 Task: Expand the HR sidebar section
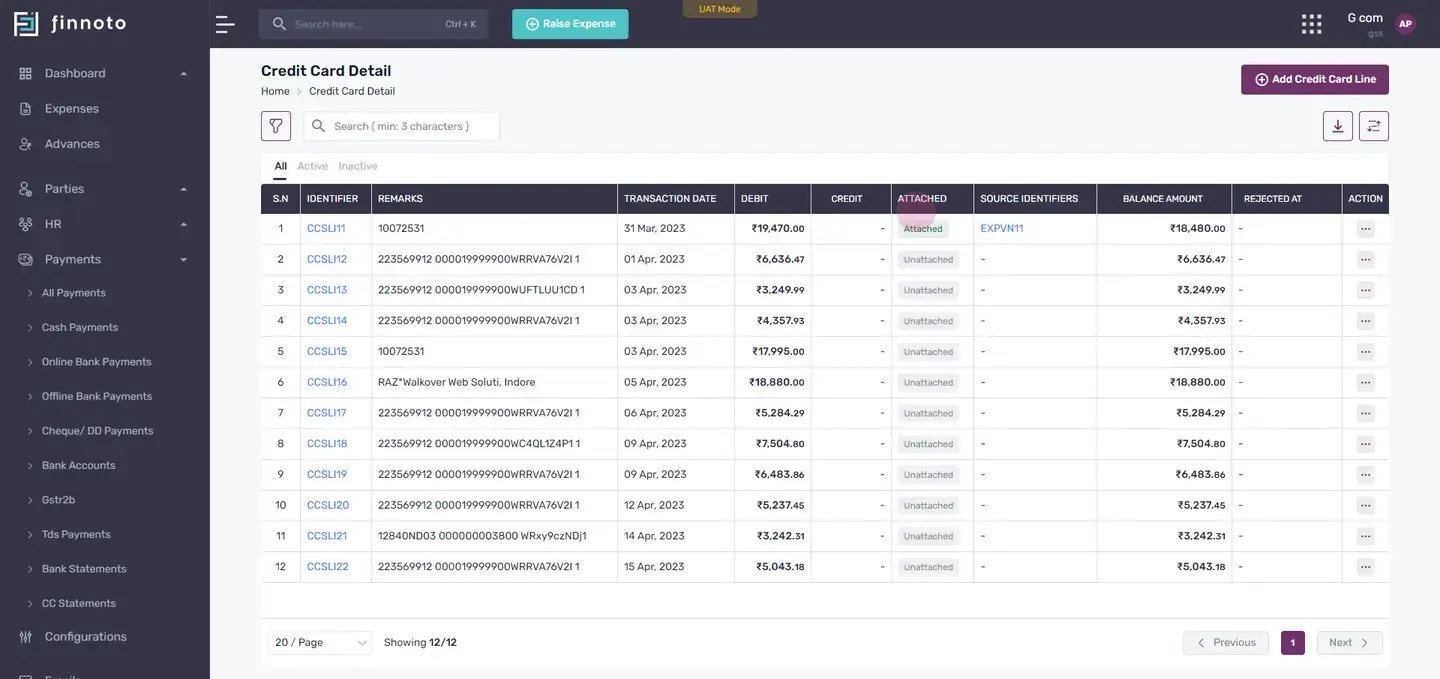[x=104, y=224]
